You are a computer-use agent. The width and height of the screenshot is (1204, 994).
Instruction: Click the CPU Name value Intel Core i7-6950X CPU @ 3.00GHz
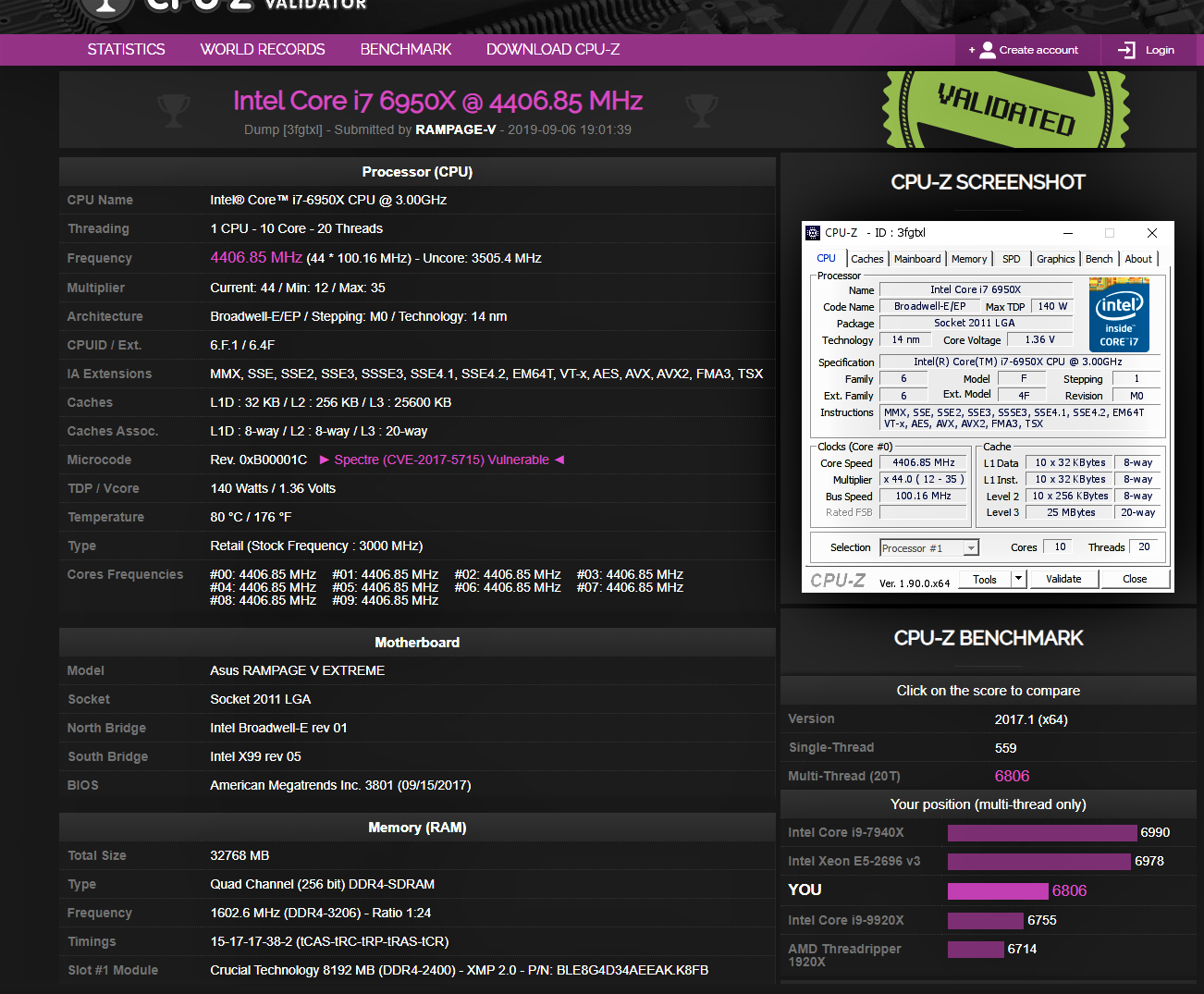tap(328, 200)
